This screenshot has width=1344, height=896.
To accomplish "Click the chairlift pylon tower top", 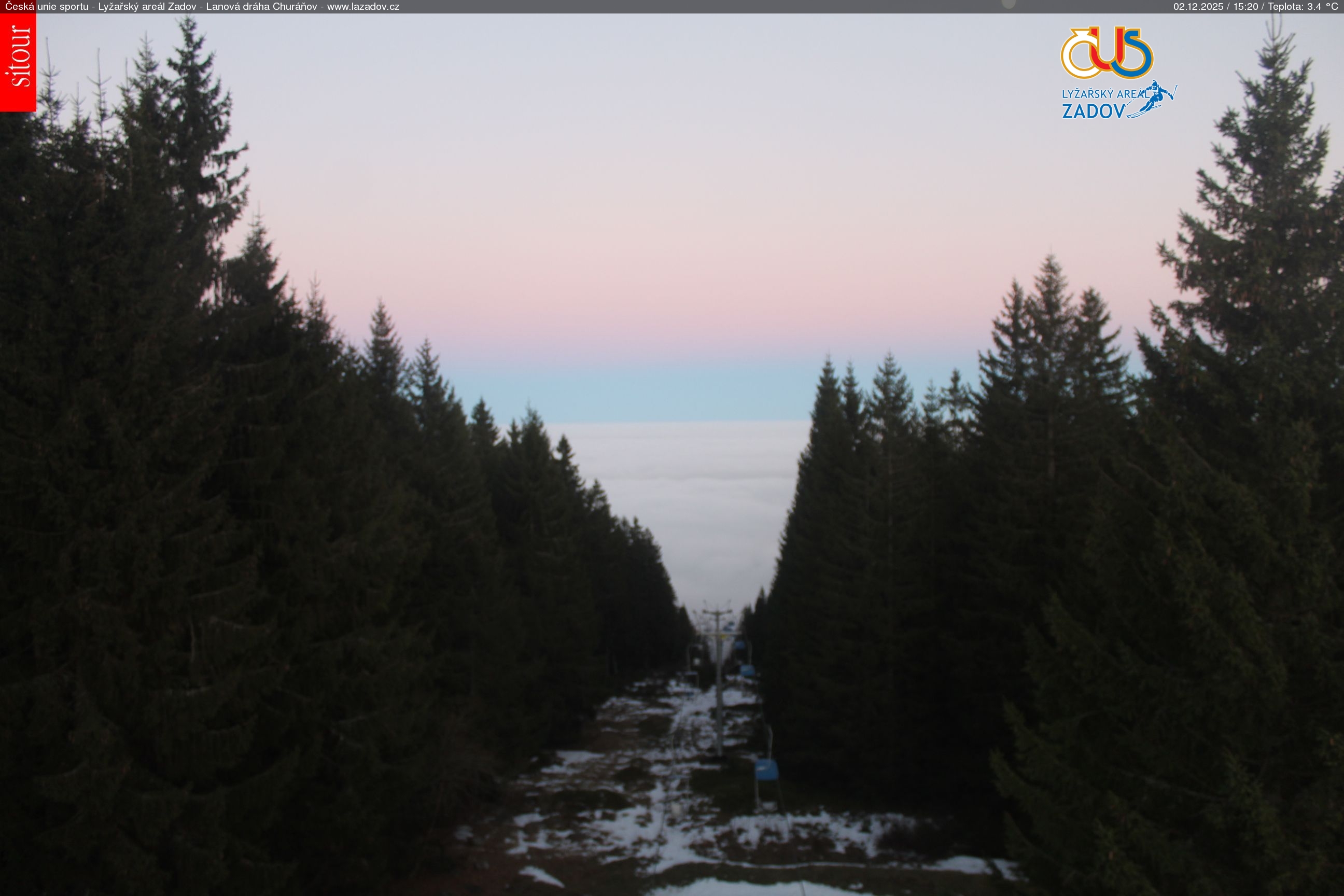I will [x=717, y=612].
